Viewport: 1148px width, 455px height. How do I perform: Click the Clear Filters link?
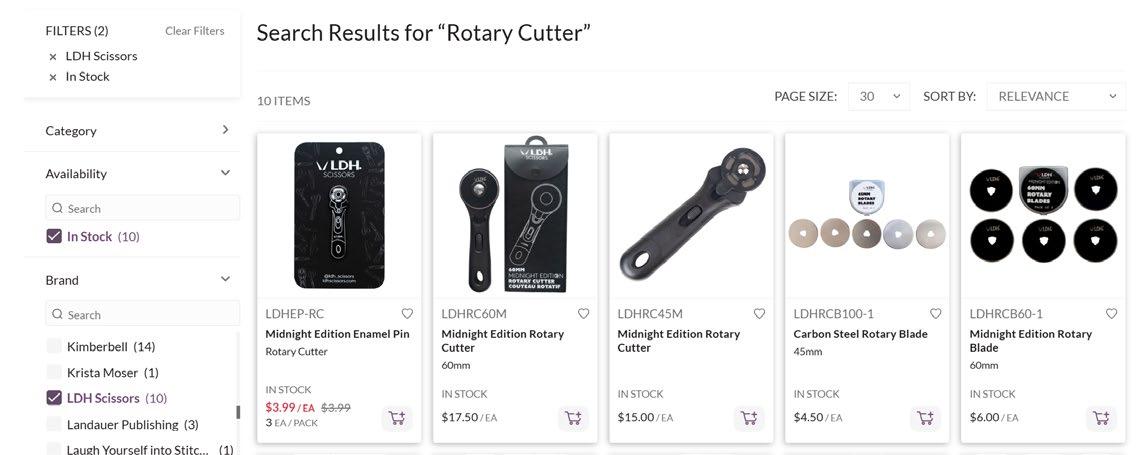click(x=194, y=31)
